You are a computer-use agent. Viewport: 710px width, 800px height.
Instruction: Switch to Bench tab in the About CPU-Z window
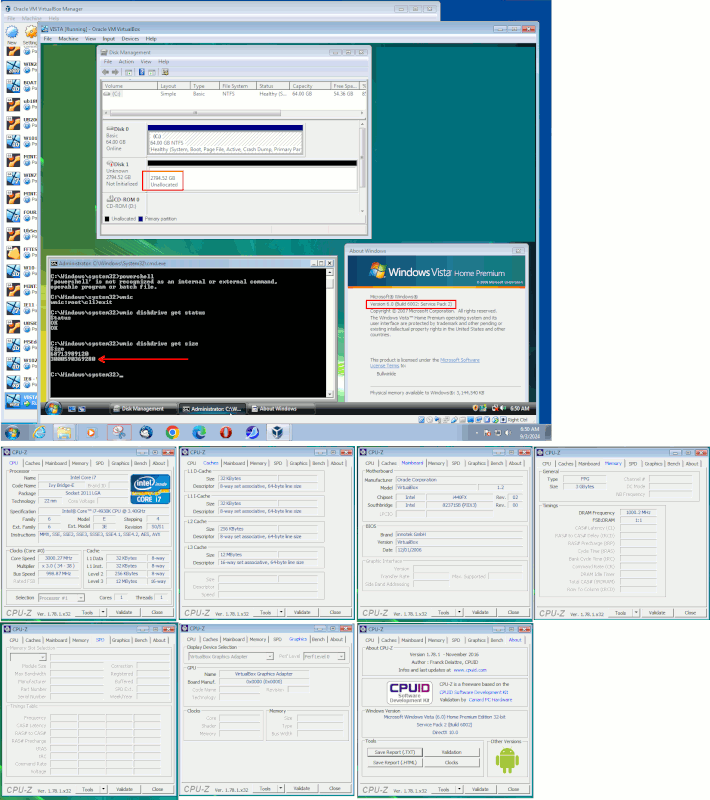pyautogui.click(x=497, y=640)
